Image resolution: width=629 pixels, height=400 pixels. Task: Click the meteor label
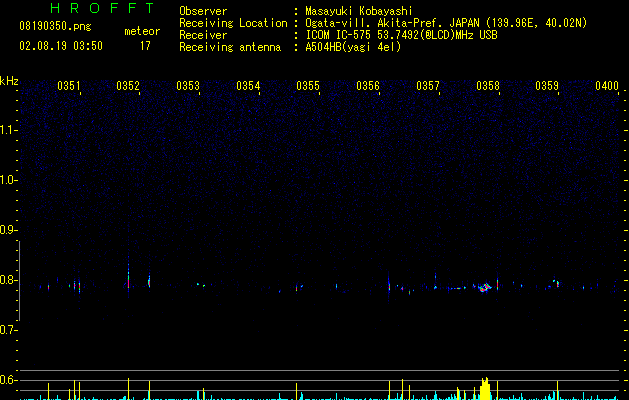click(142, 31)
